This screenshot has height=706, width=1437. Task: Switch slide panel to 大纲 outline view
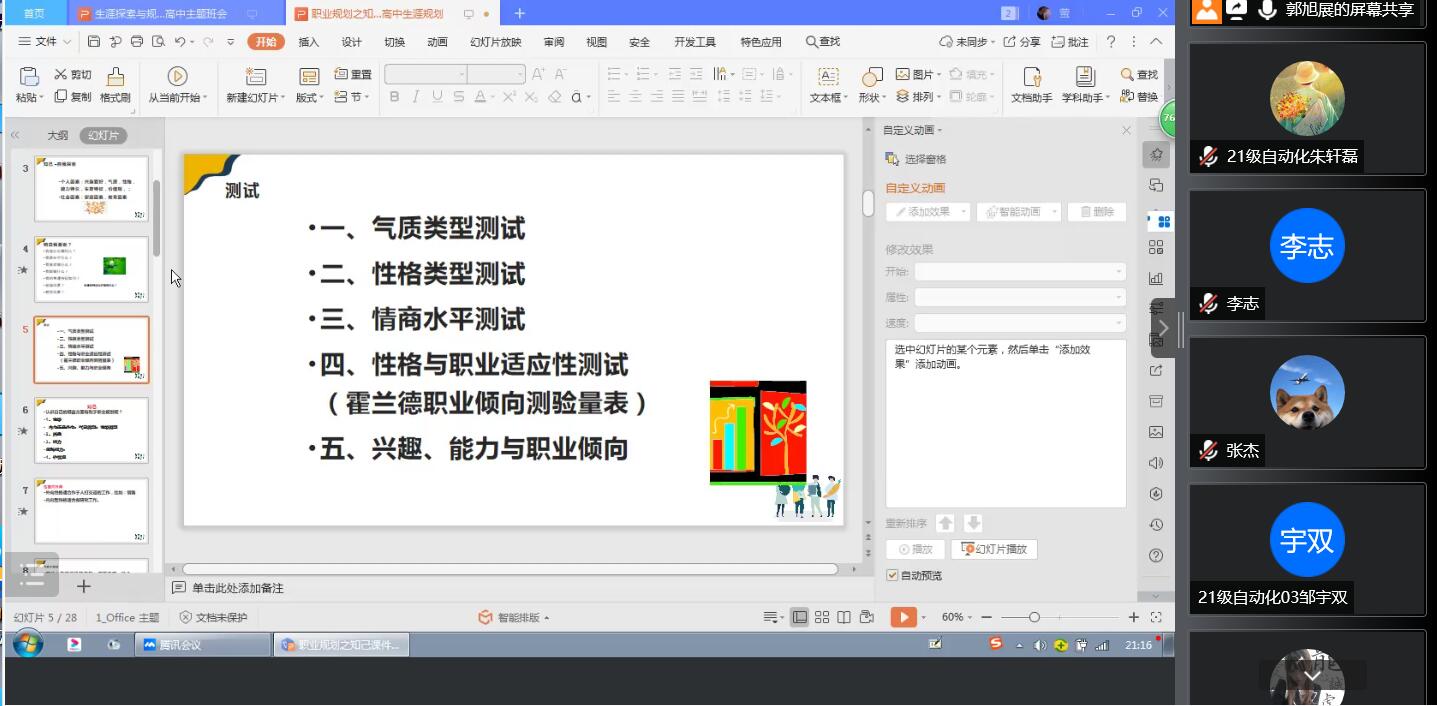pos(57,136)
